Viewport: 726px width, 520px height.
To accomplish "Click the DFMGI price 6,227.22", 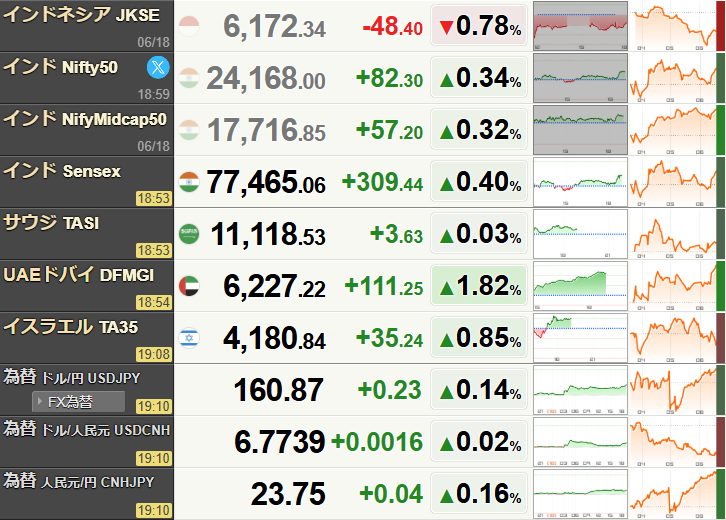I will pos(275,286).
